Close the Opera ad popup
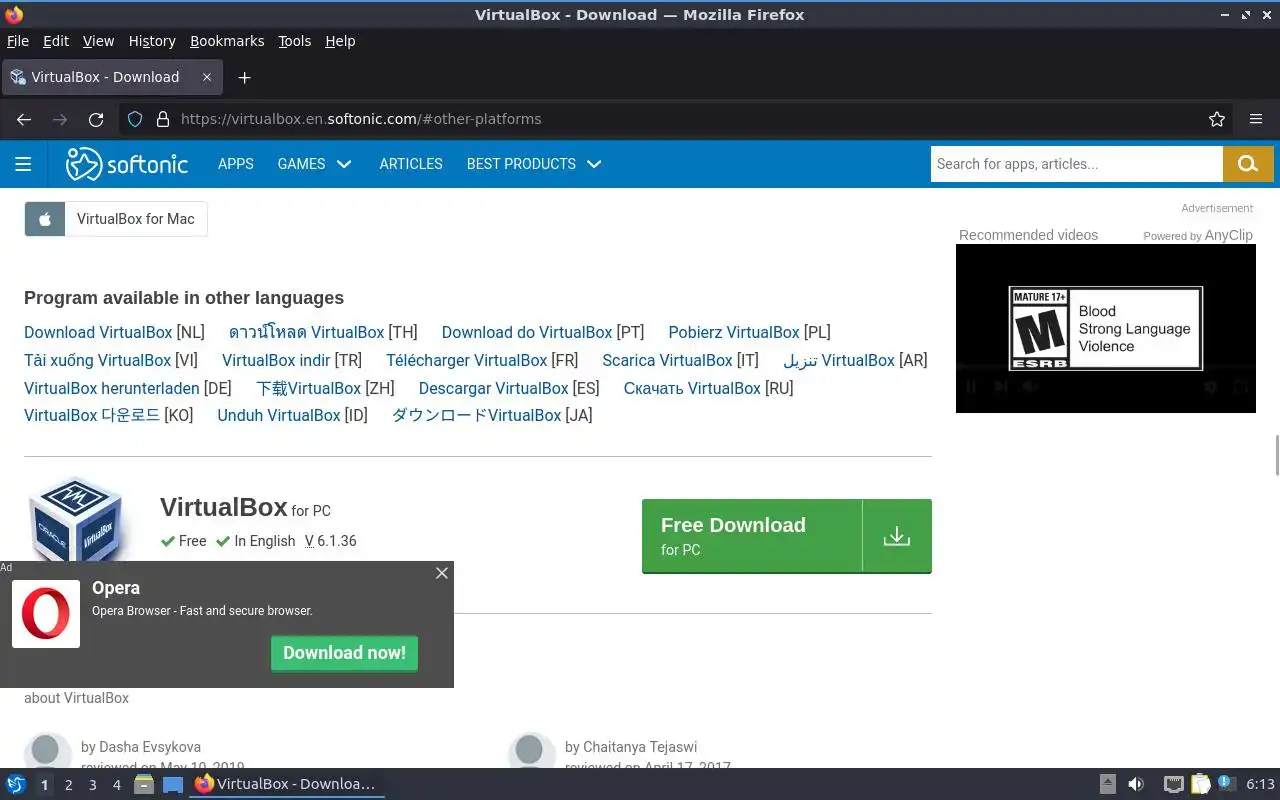The image size is (1280, 800). (x=442, y=573)
